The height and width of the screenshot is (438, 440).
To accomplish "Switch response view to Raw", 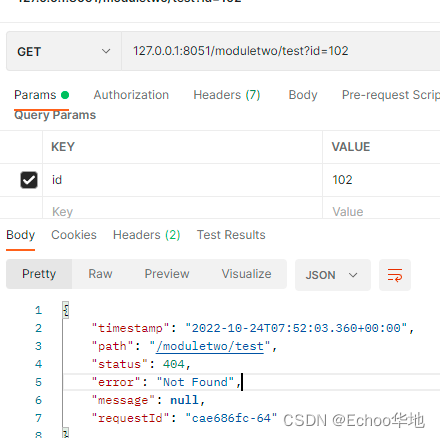I will 100,274.
